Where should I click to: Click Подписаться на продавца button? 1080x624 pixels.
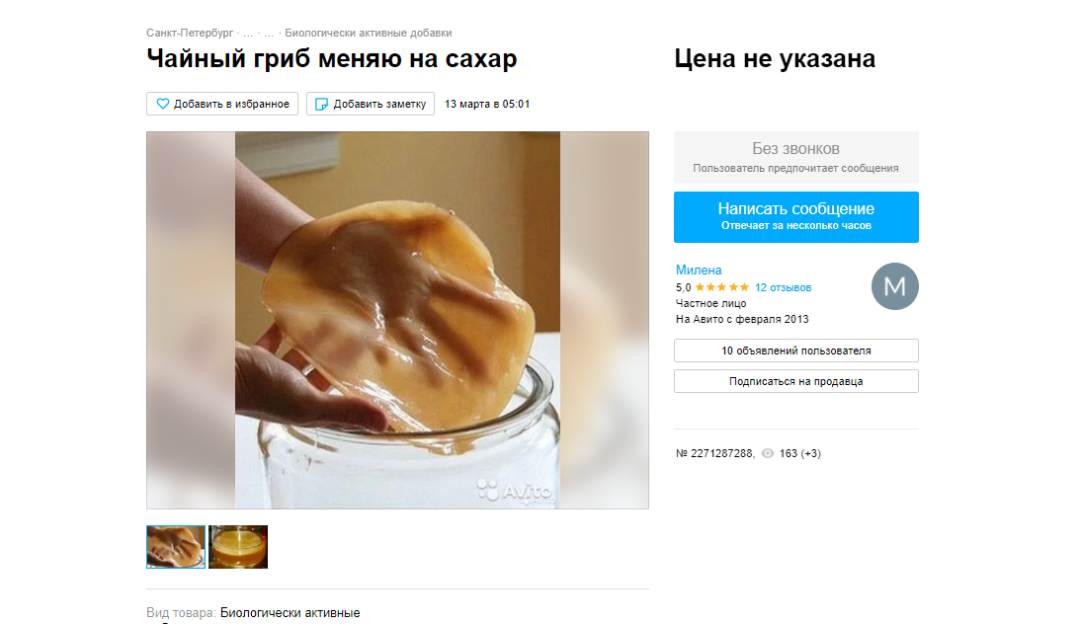796,381
